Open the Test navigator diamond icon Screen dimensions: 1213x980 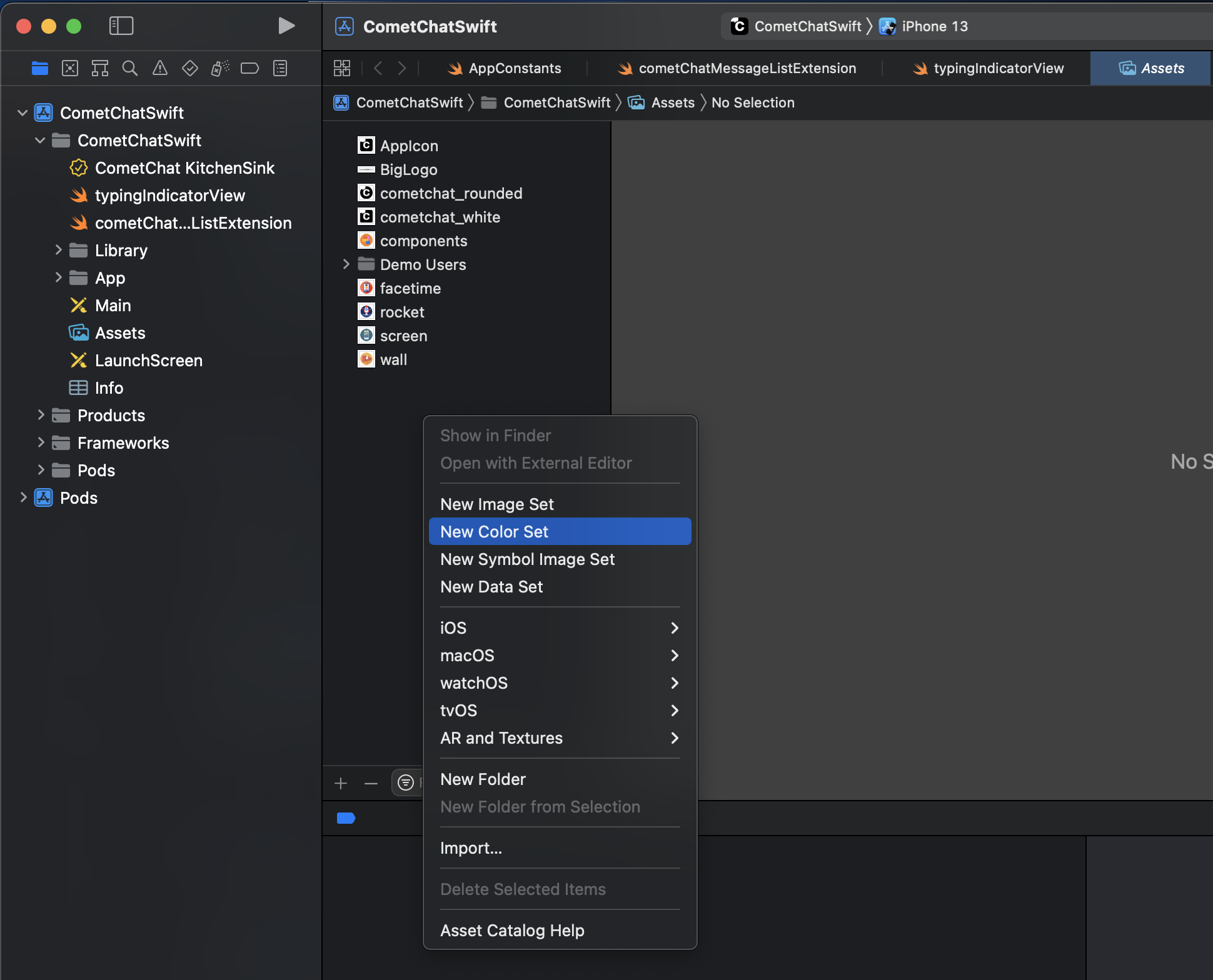[190, 68]
